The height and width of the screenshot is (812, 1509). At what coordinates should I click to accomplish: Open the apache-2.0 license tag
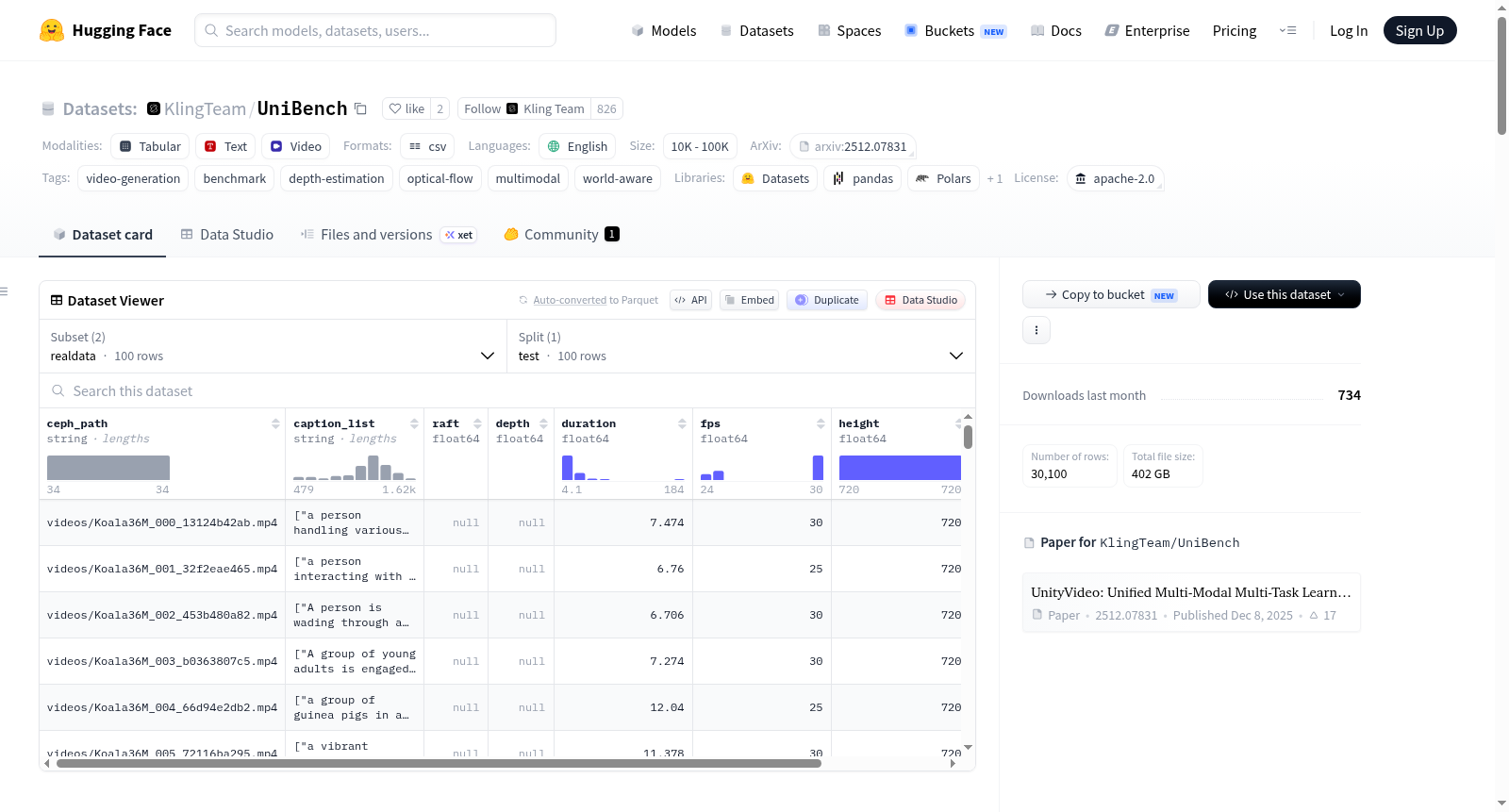1115,178
